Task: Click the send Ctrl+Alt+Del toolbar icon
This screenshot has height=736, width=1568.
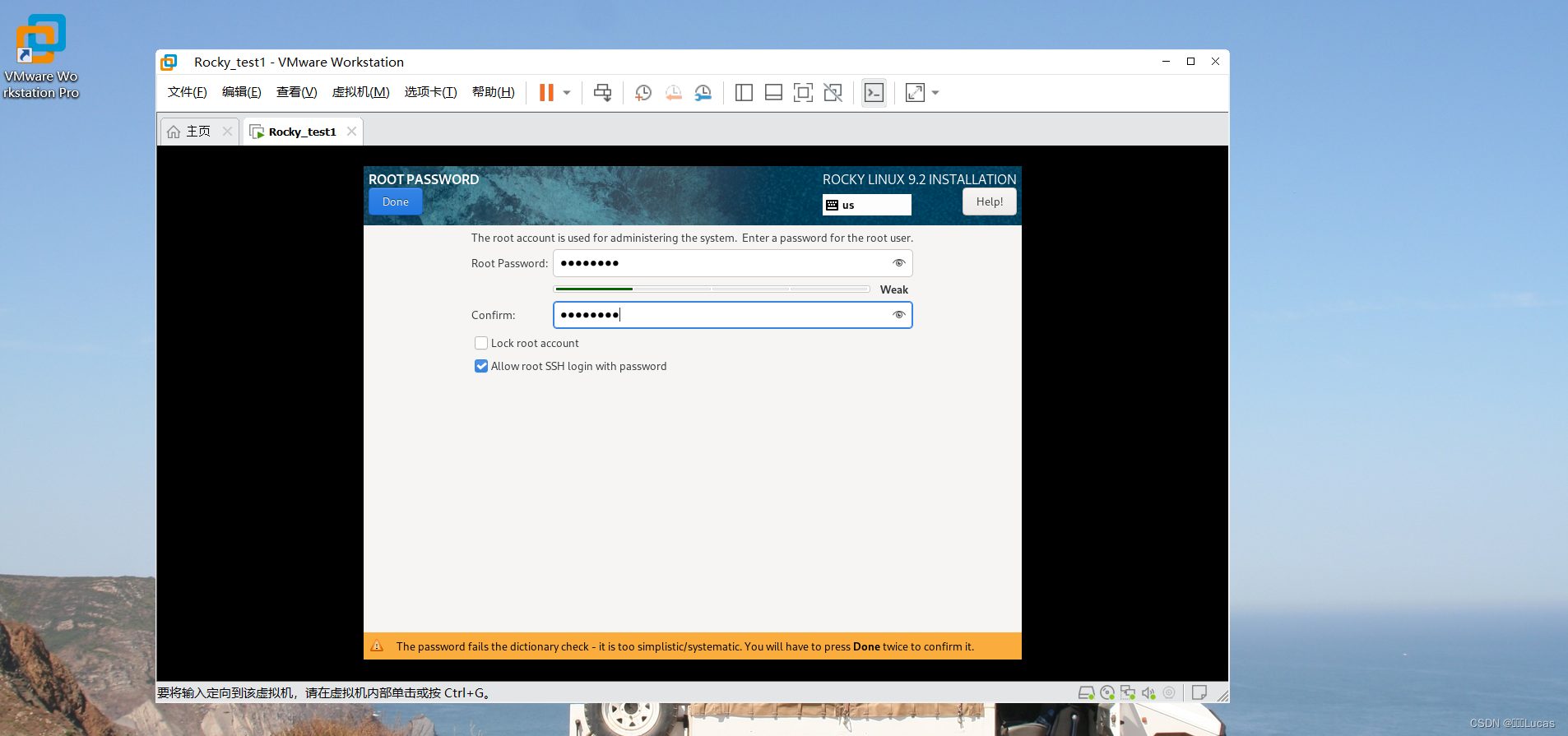Action: coord(603,93)
